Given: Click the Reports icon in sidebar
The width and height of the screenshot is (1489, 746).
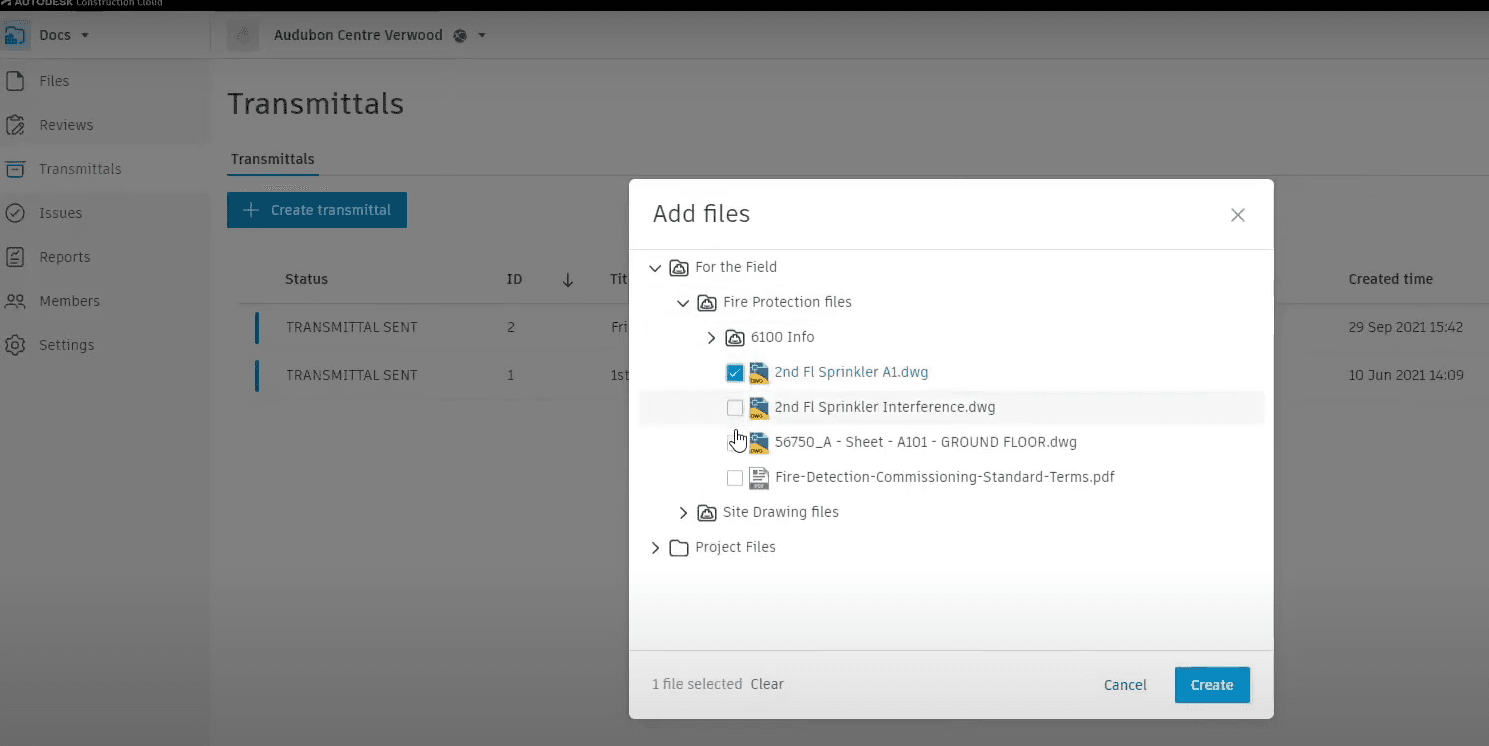Looking at the screenshot, I should (15, 257).
